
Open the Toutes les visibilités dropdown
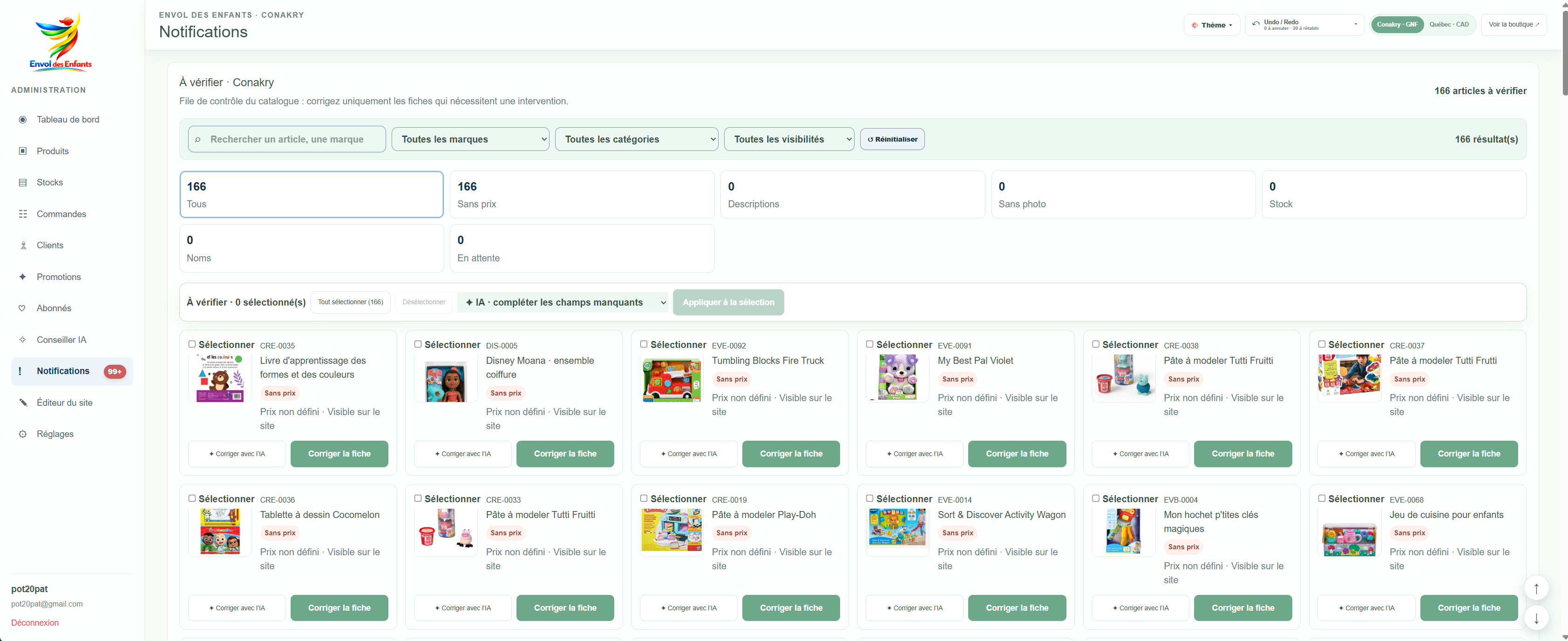click(789, 139)
